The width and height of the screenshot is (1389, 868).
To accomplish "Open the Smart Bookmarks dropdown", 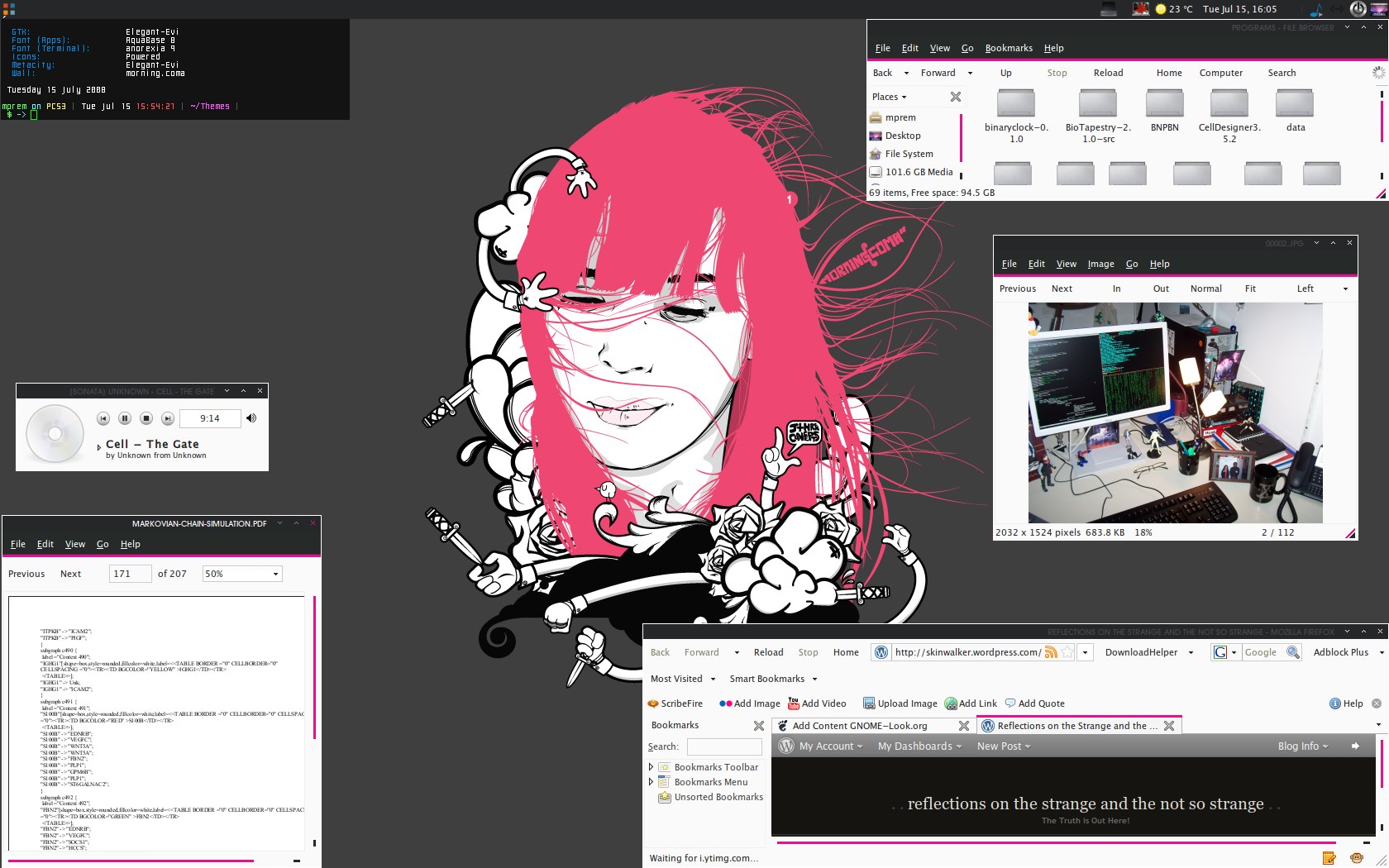I will click(x=773, y=679).
